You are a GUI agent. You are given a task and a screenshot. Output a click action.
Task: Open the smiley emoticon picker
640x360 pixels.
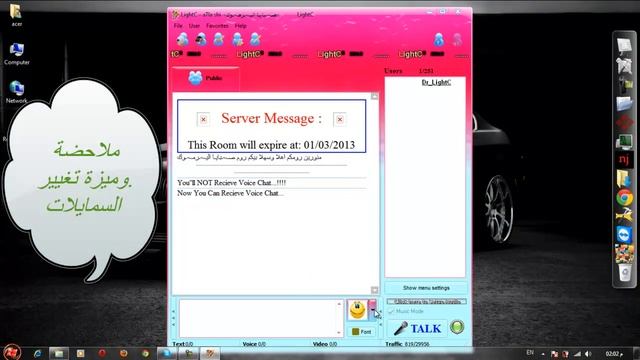[357, 310]
